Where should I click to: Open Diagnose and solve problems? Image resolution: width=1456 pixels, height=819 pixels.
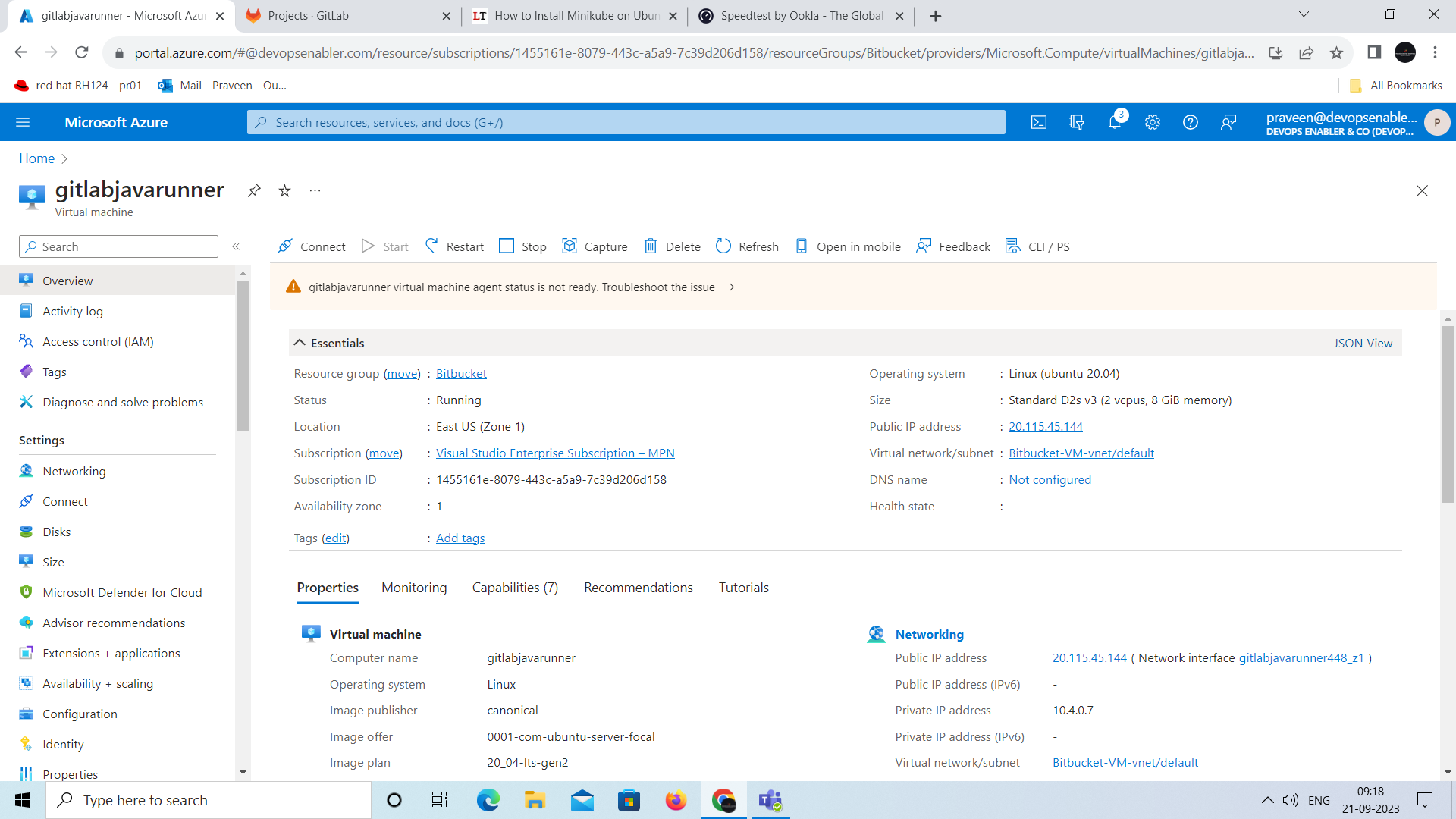pyautogui.click(x=123, y=402)
